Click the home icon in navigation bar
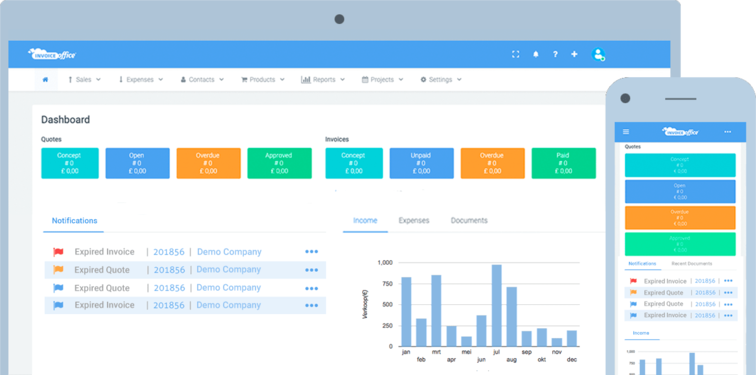 [x=45, y=80]
